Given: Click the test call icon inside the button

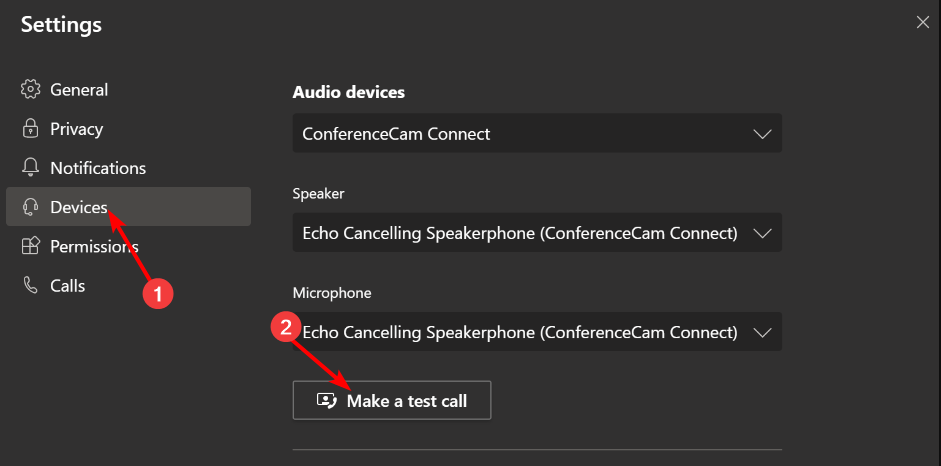Looking at the screenshot, I should (326, 401).
